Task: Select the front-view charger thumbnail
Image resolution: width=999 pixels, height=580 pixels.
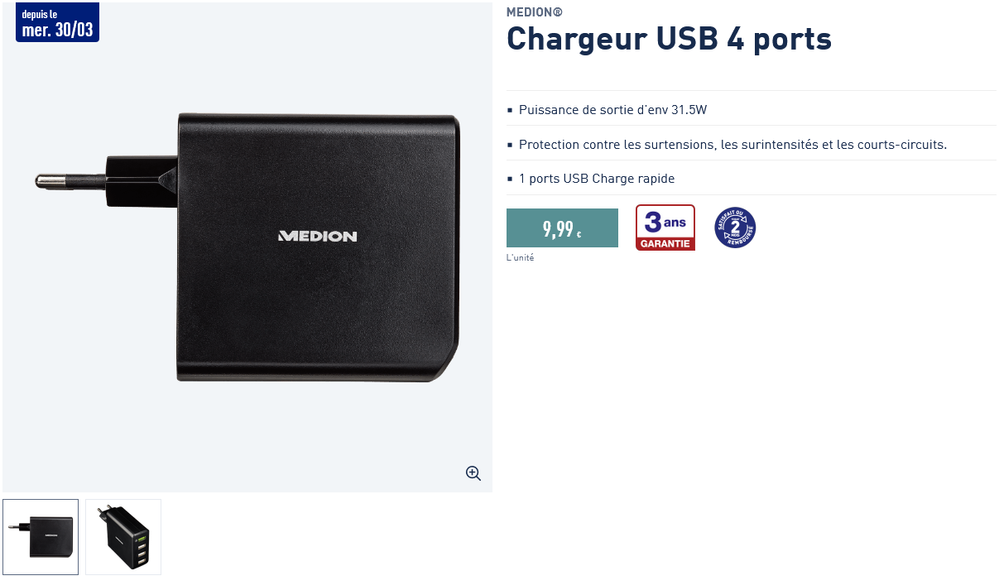Action: [x=41, y=537]
